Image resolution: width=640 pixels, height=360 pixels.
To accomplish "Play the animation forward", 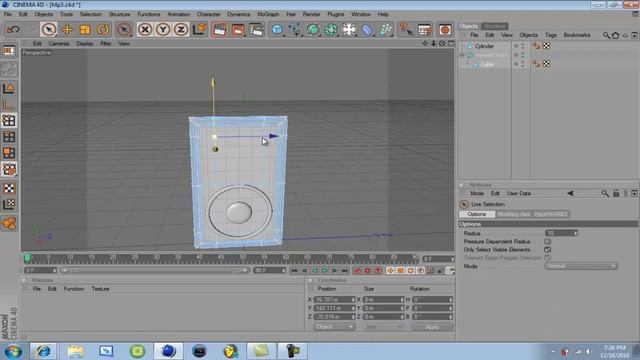I will (325, 271).
